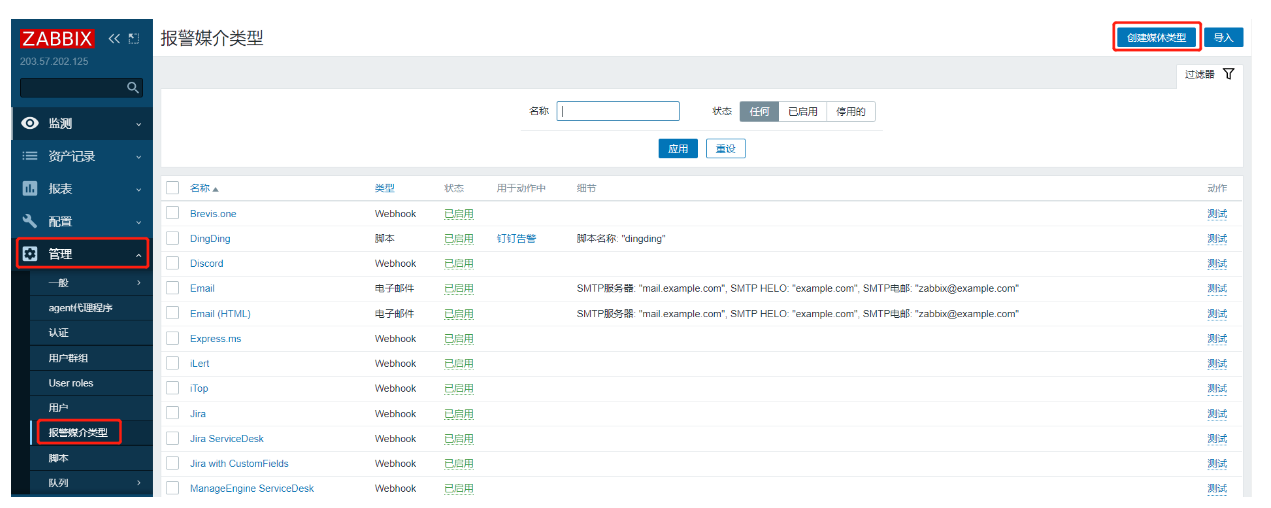This screenshot has width=1271, height=508.
Task: Open 报警媒介类型 in sidebar
Action: click(x=78, y=433)
